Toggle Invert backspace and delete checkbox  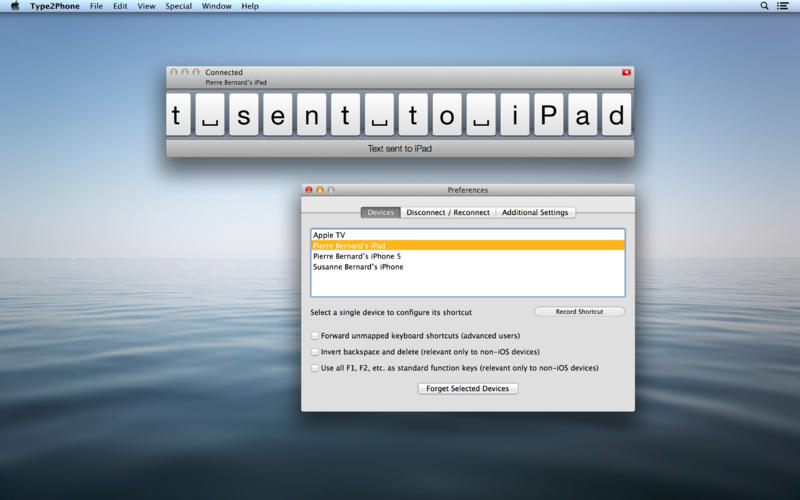(316, 352)
